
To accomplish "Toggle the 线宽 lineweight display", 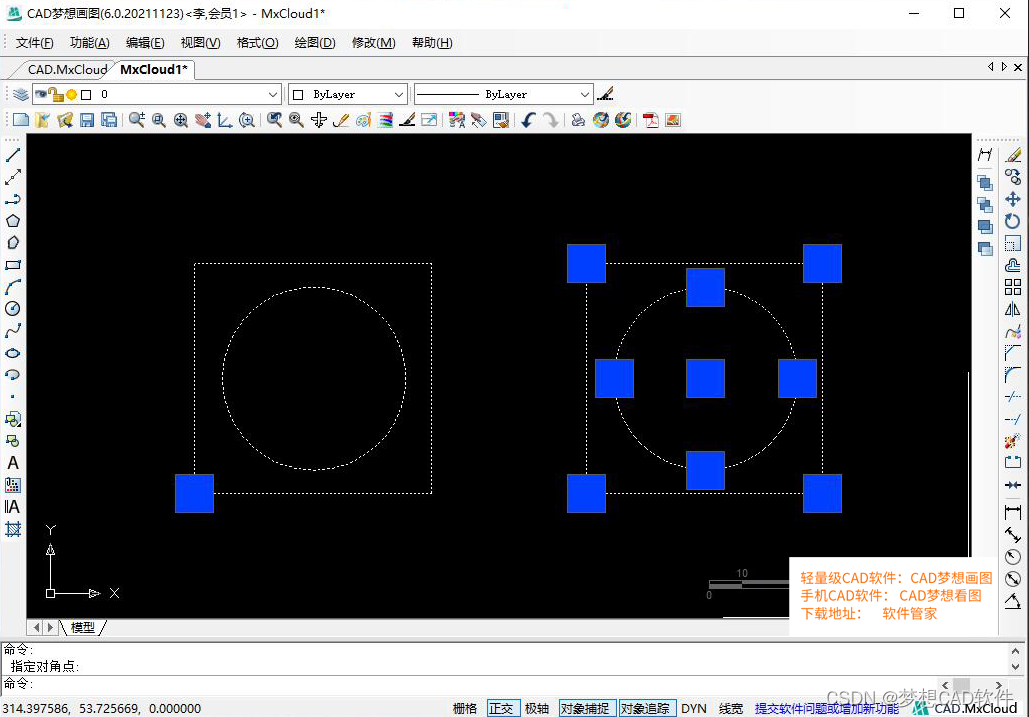I will click(x=730, y=708).
